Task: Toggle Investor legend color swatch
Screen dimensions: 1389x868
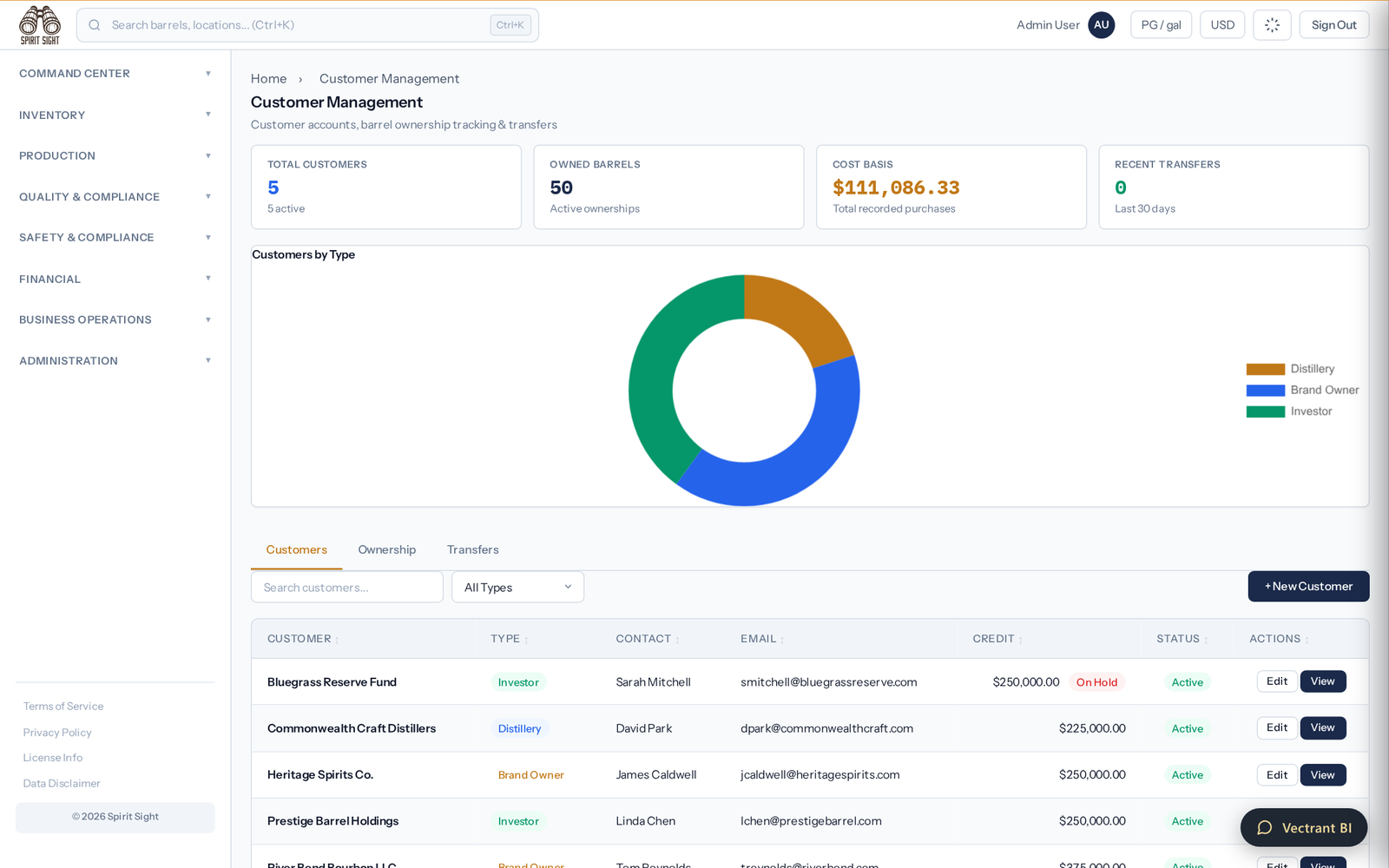Action: 1266,411
